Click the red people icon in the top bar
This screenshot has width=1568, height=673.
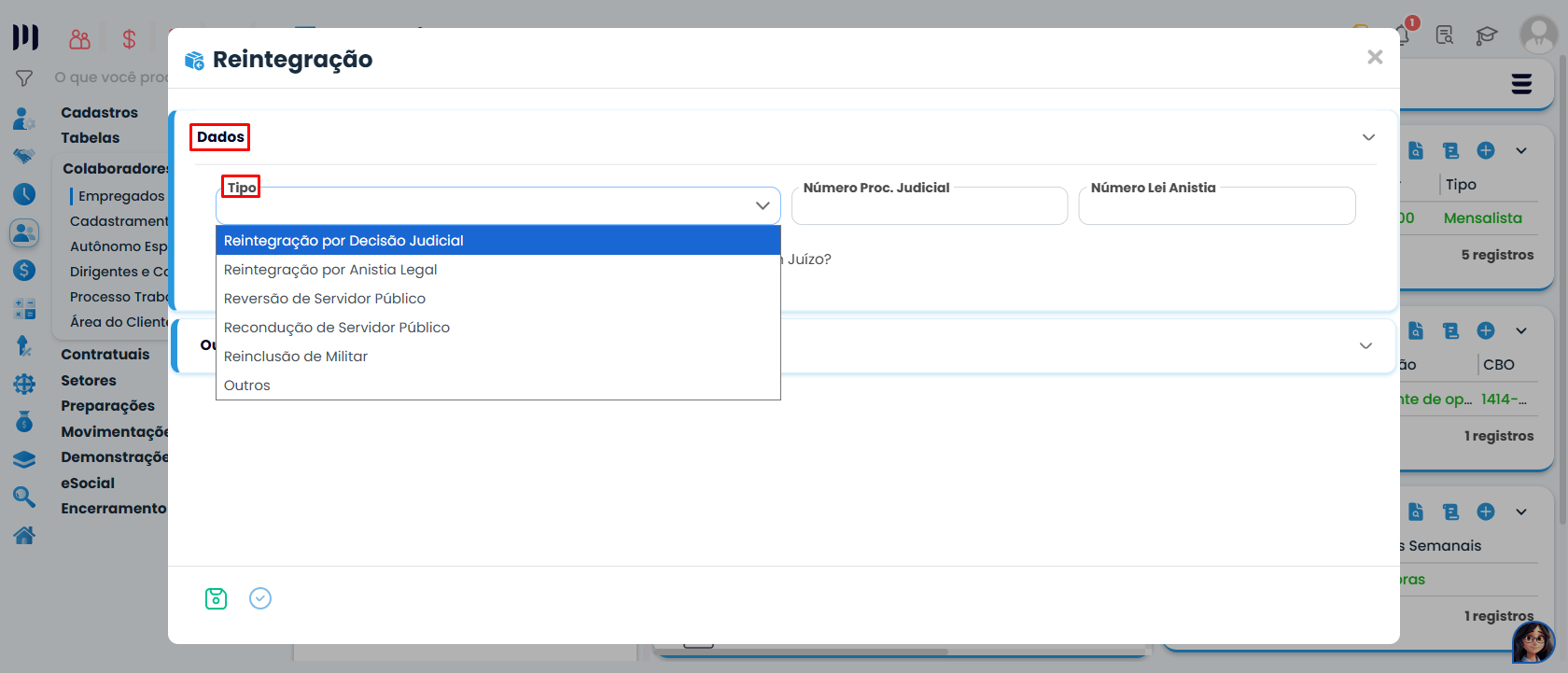click(x=80, y=39)
